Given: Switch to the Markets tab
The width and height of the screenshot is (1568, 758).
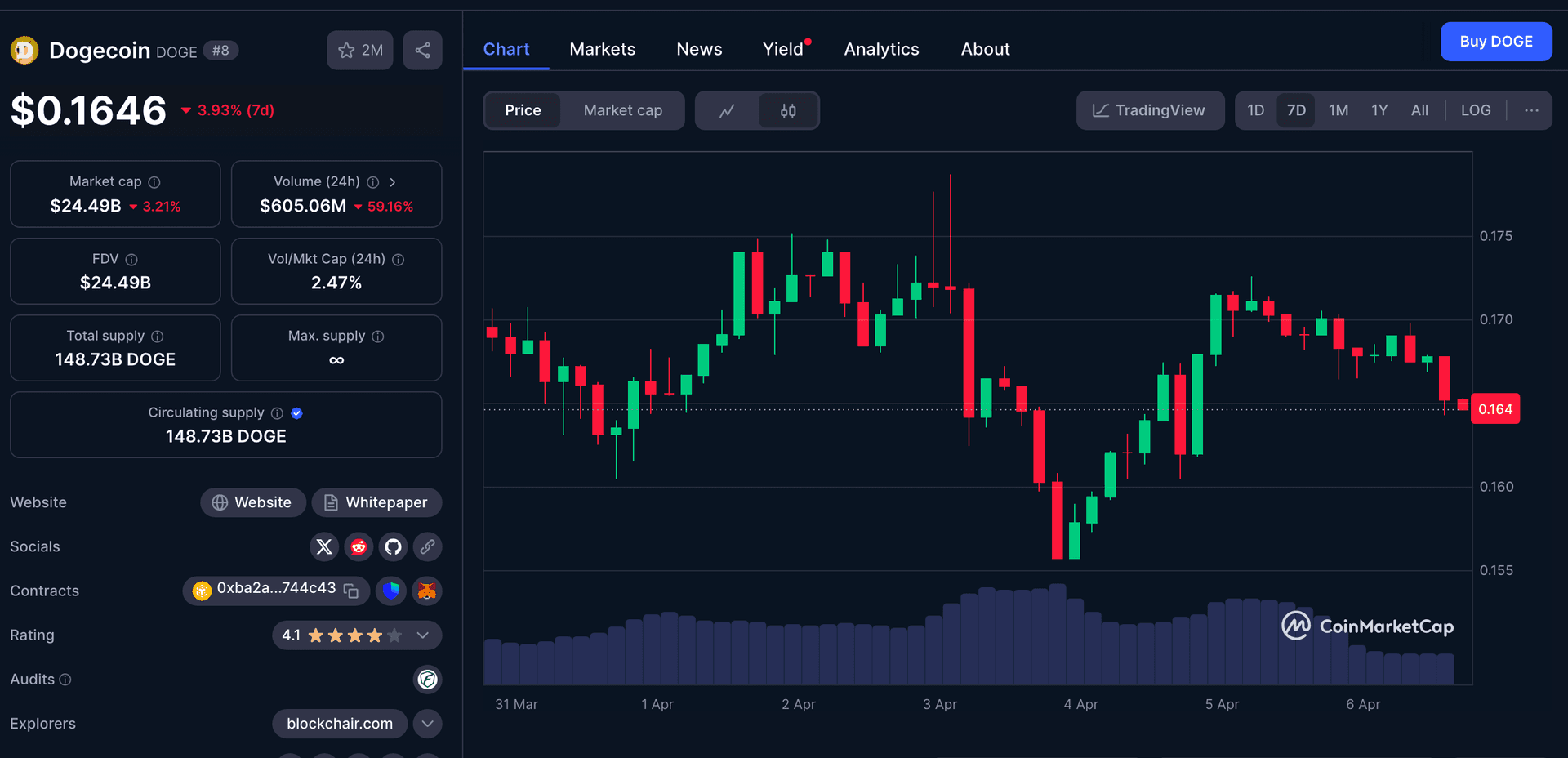Looking at the screenshot, I should 602,49.
